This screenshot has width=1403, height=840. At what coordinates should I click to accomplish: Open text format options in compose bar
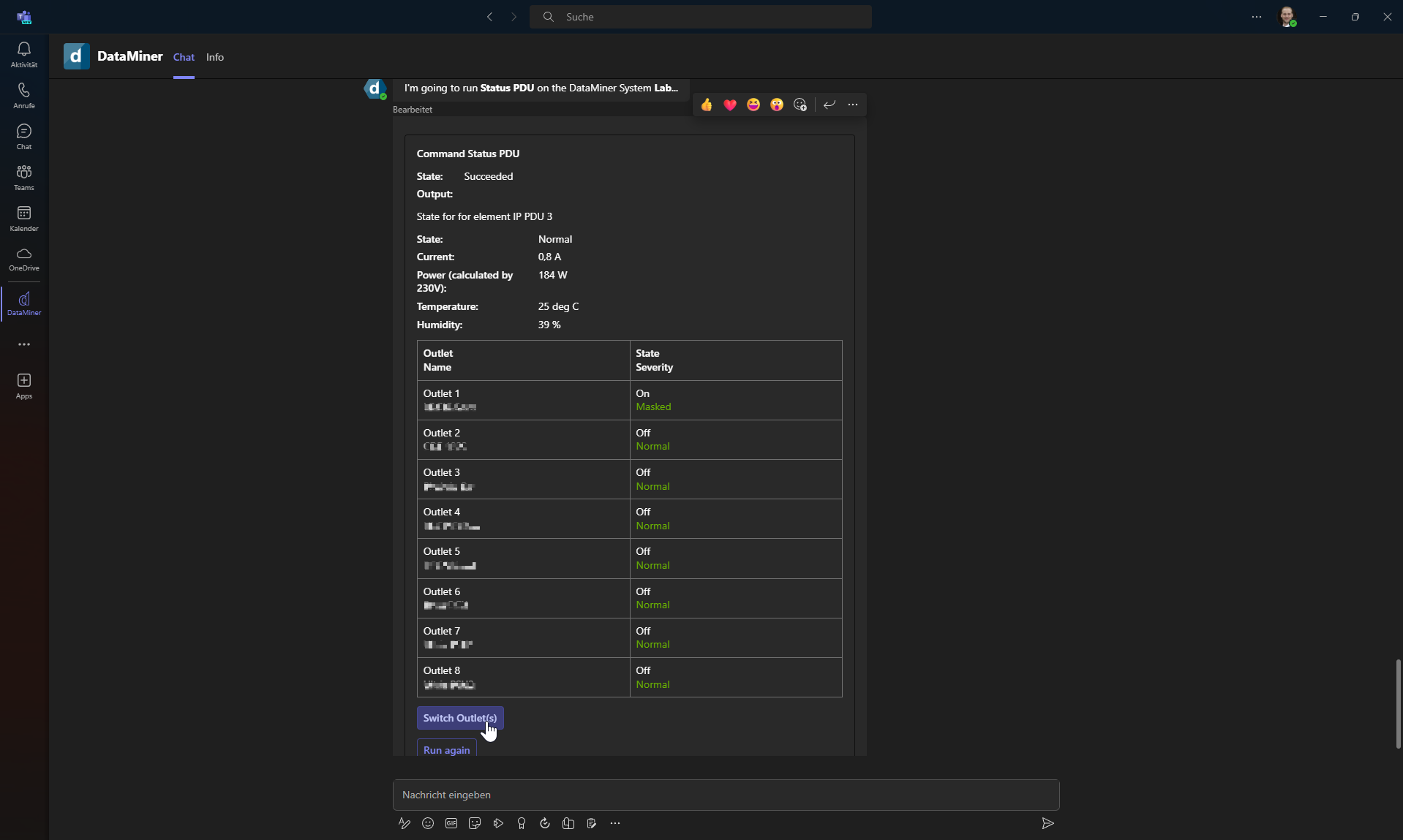(x=405, y=823)
